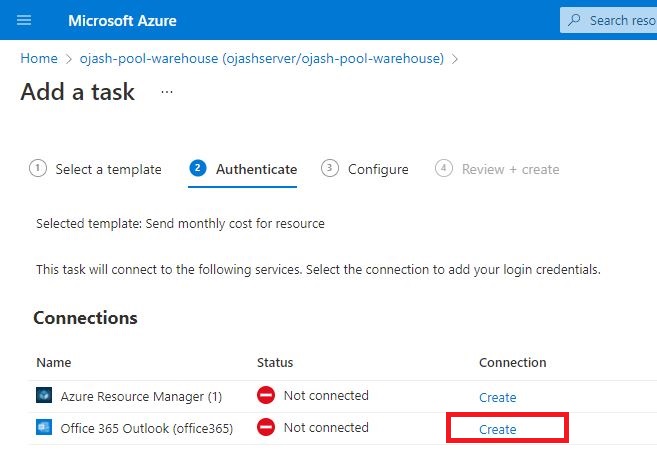Create the Azure Resource Manager connection
Image resolution: width=657 pixels, height=469 pixels.
[497, 397]
